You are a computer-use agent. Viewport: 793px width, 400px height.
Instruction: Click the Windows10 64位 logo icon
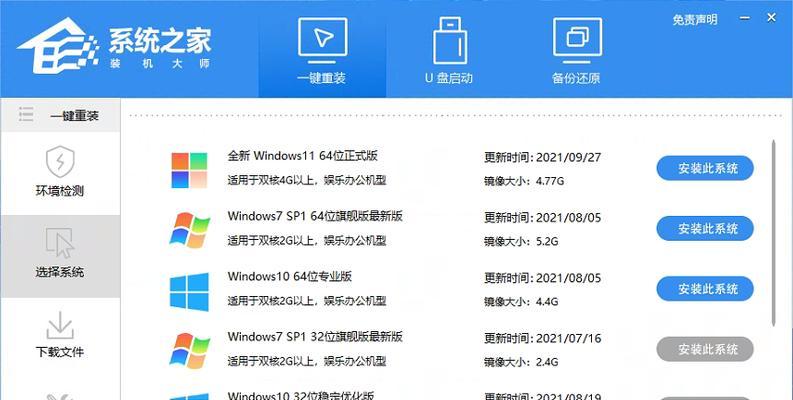(x=189, y=291)
